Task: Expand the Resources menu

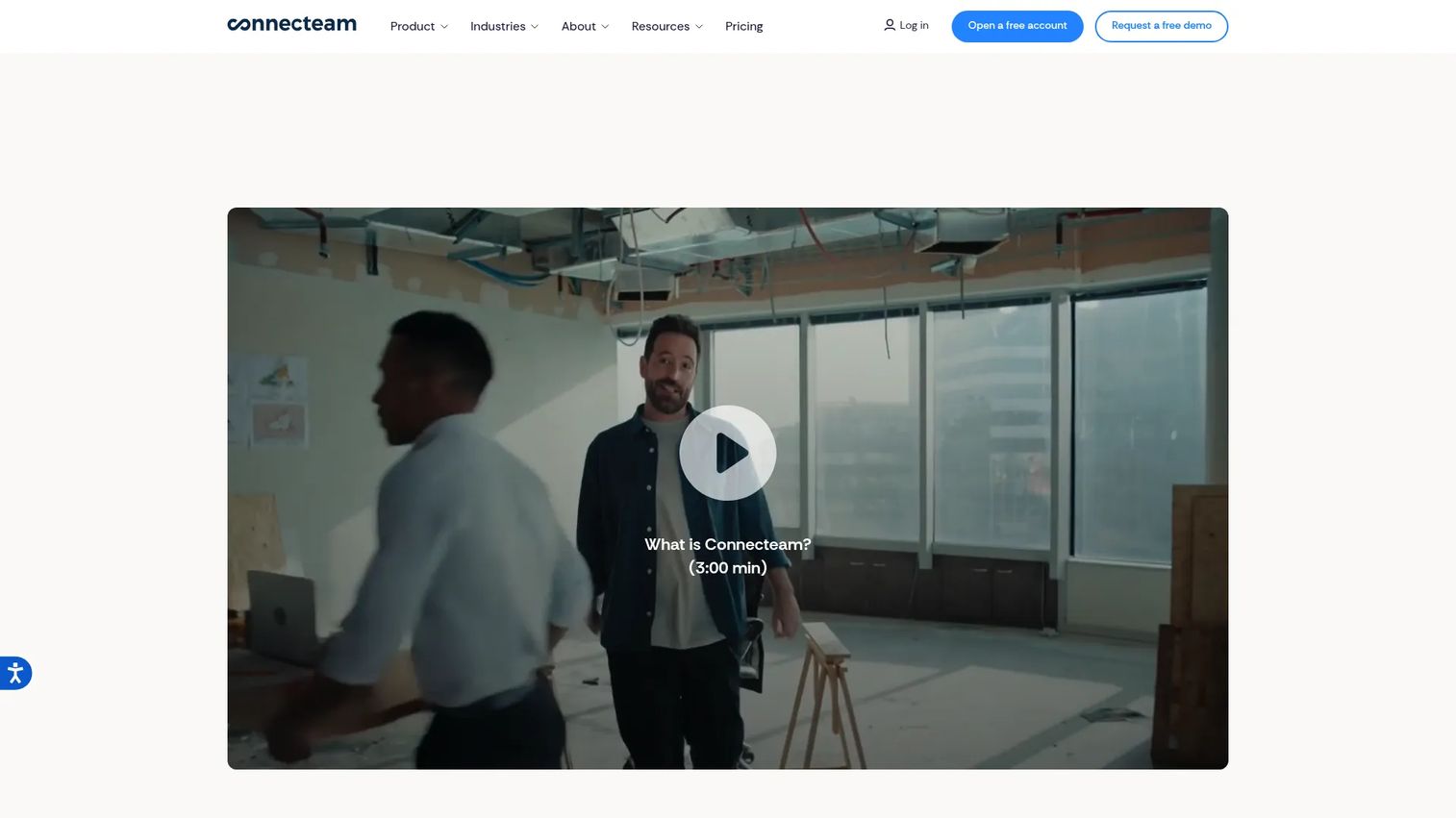Action: [x=666, y=26]
